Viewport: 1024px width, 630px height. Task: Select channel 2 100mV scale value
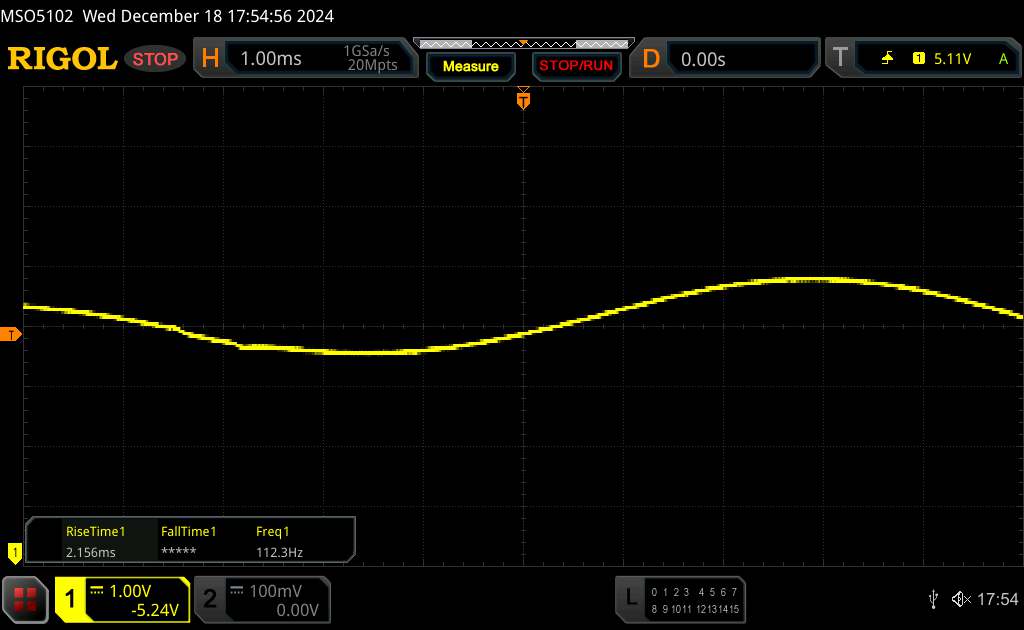pyautogui.click(x=275, y=591)
